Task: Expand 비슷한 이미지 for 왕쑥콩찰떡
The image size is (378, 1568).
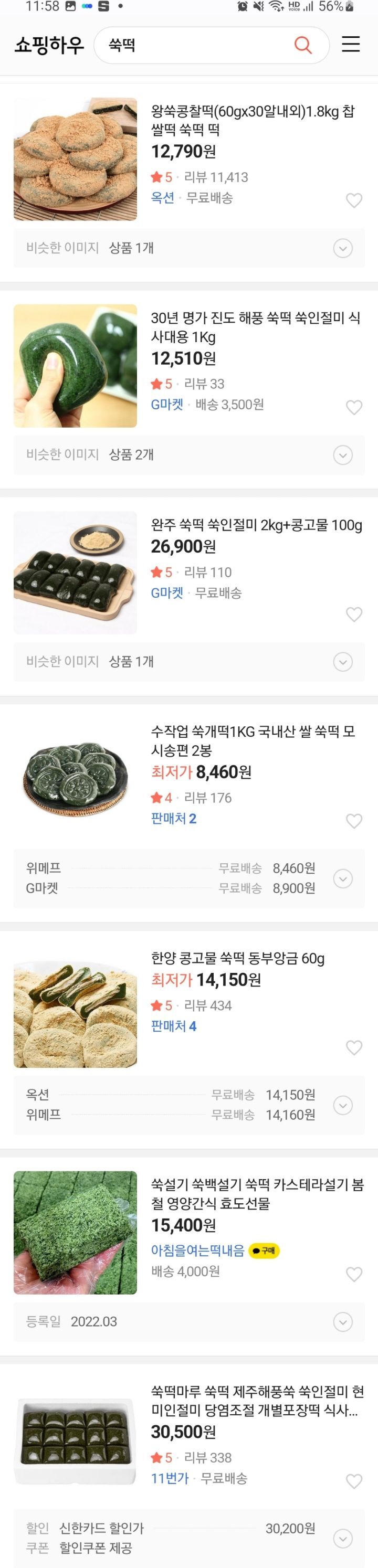Action: click(x=345, y=248)
